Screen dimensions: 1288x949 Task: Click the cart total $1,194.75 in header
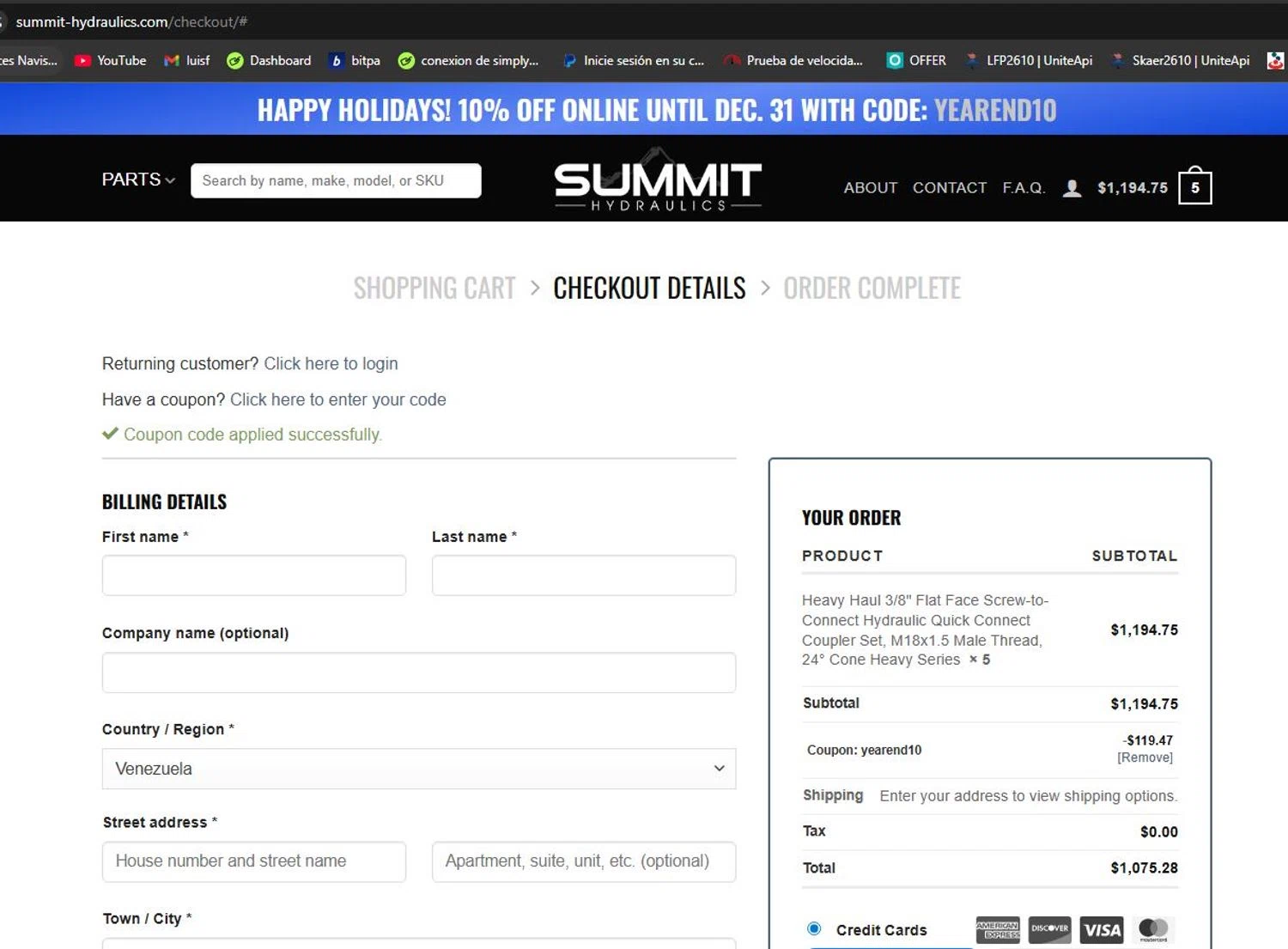[1133, 188]
